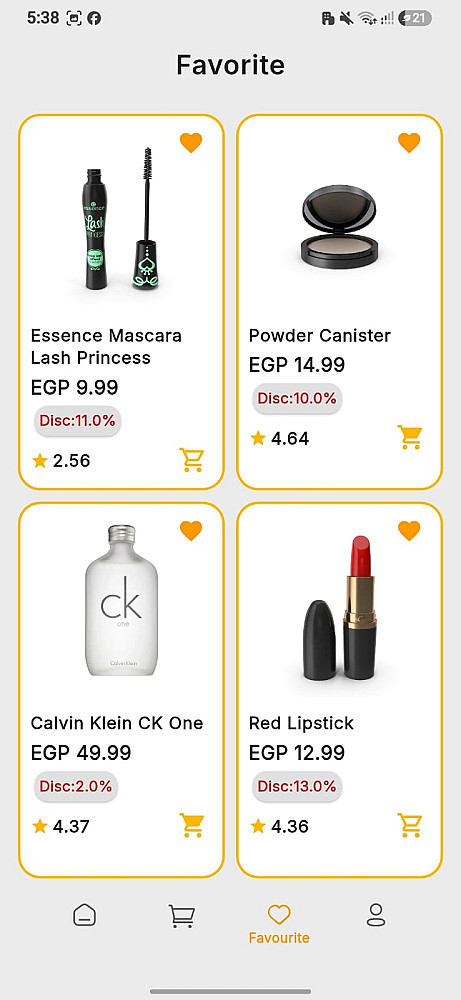
Task: Open the Profile tab
Action: (x=376, y=915)
